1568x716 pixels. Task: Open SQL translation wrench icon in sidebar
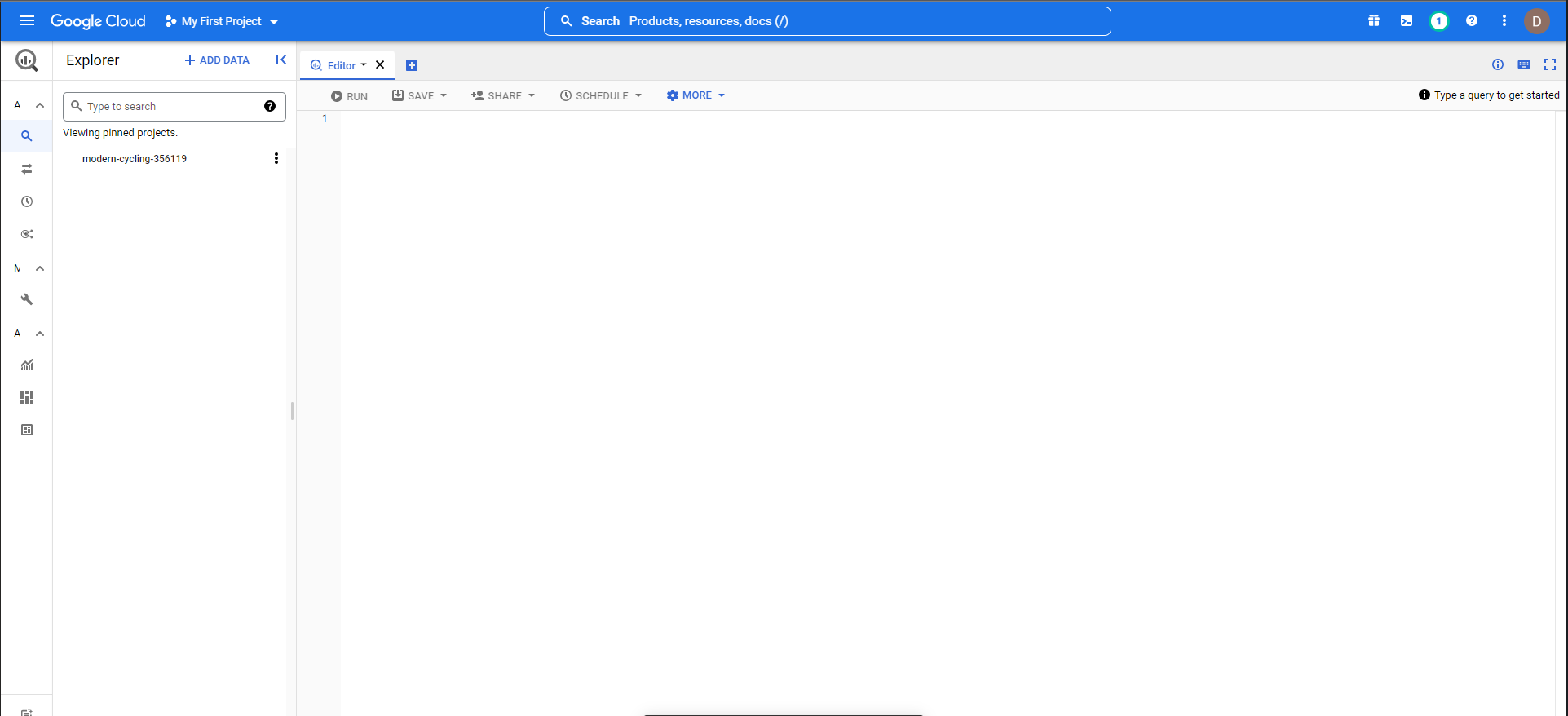coord(27,299)
